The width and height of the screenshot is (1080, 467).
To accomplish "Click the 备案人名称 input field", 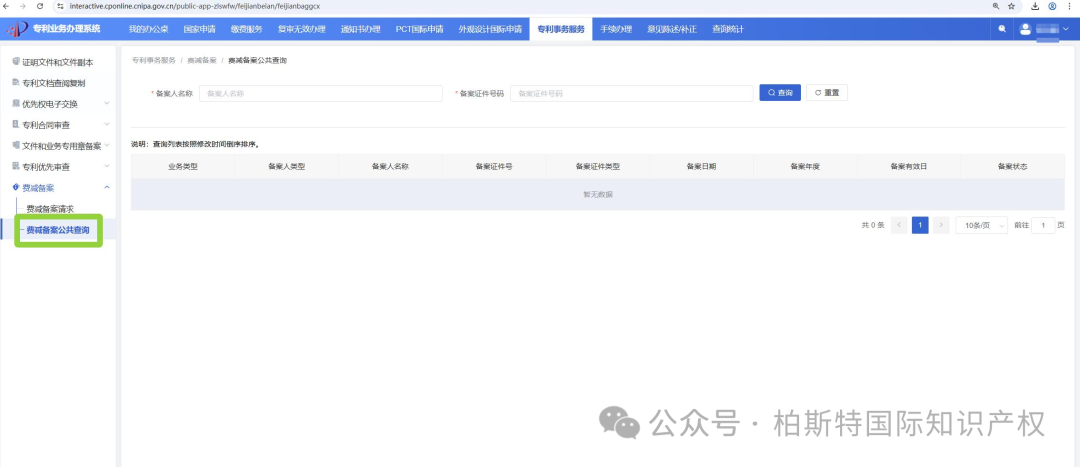I will tap(321, 93).
